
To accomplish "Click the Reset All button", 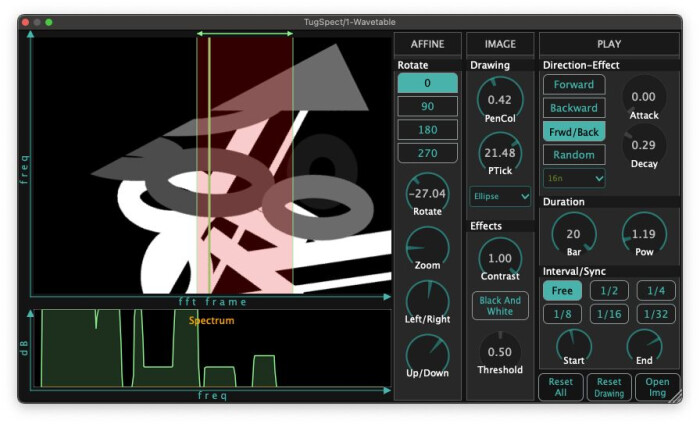I will click(561, 387).
